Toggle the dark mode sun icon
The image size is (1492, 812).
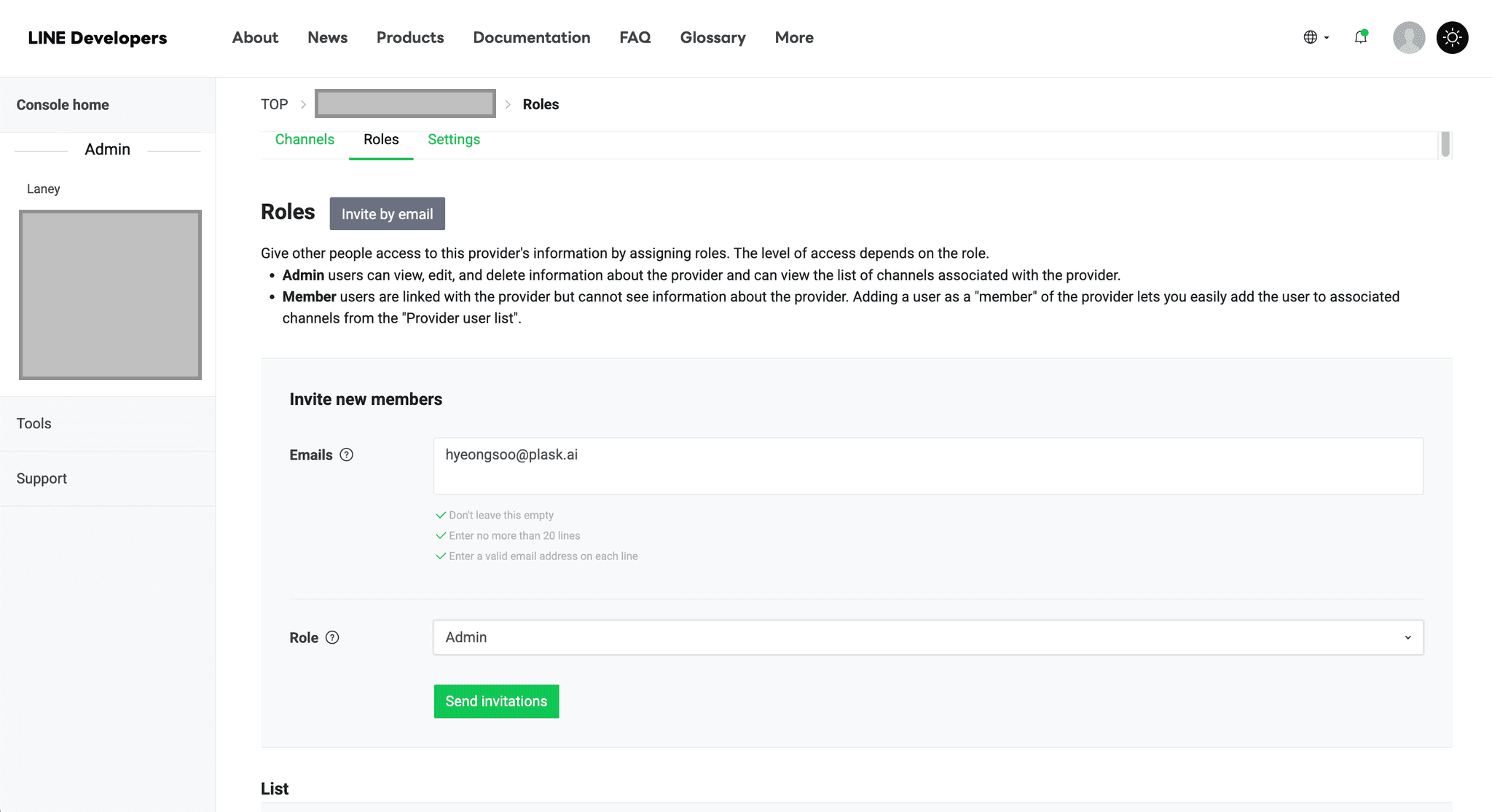pyautogui.click(x=1452, y=37)
